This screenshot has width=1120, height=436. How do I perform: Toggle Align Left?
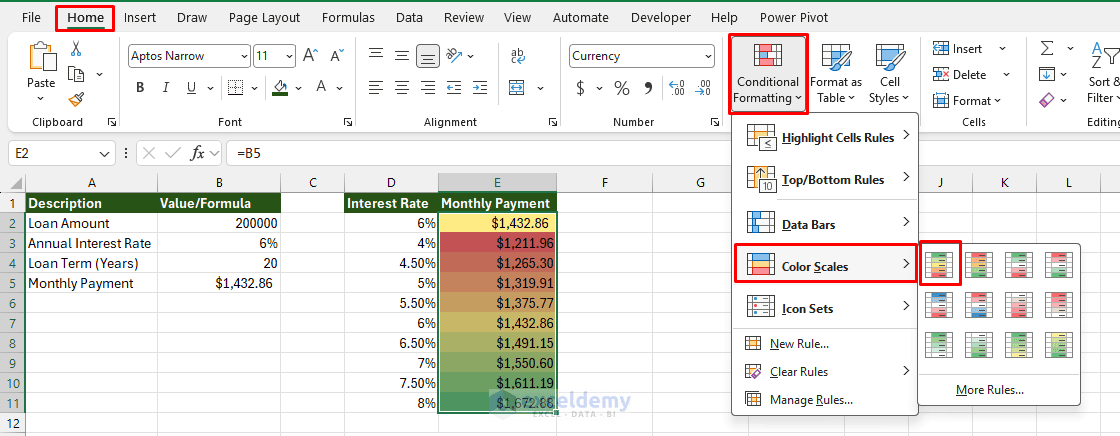(376, 87)
